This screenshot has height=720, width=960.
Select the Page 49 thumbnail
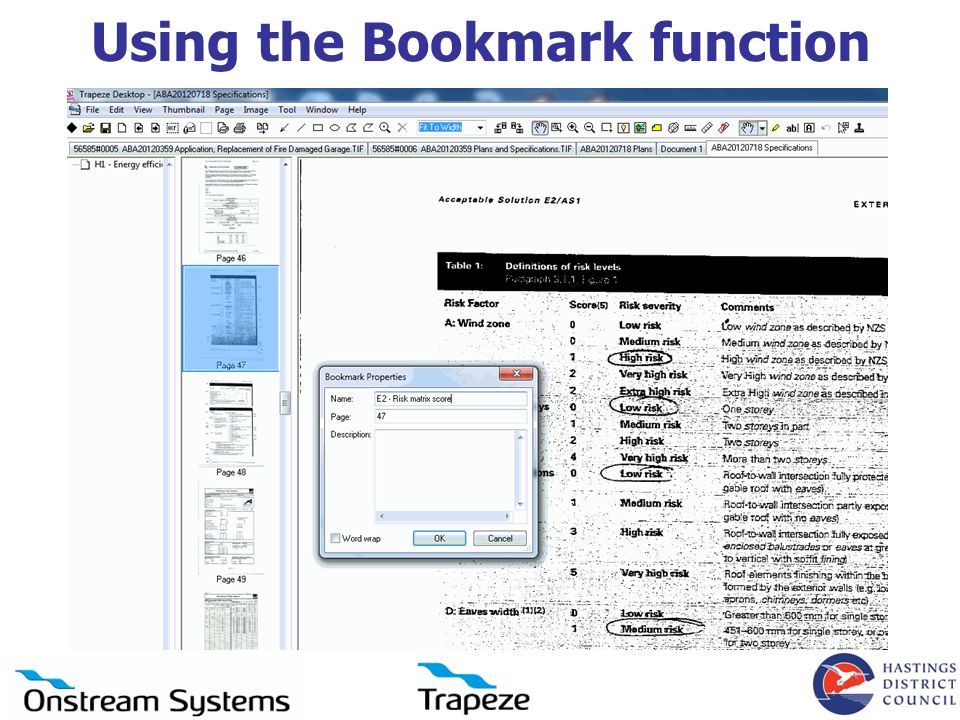pyautogui.click(x=231, y=534)
